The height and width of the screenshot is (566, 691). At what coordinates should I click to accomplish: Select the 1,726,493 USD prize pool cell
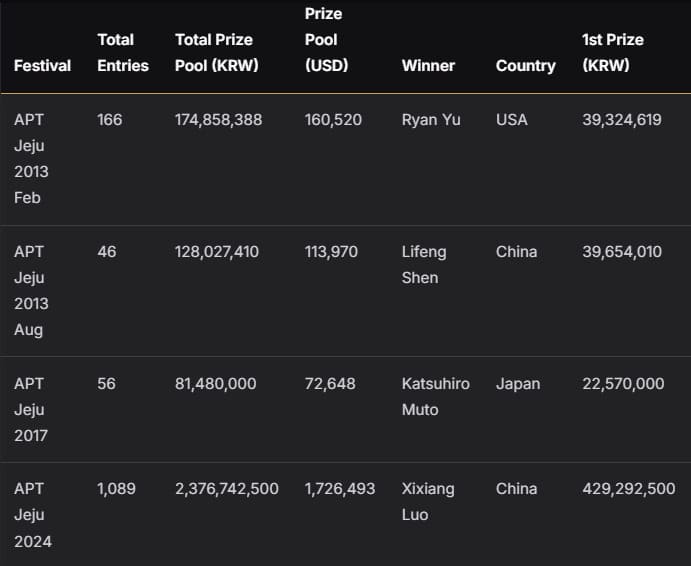(340, 489)
